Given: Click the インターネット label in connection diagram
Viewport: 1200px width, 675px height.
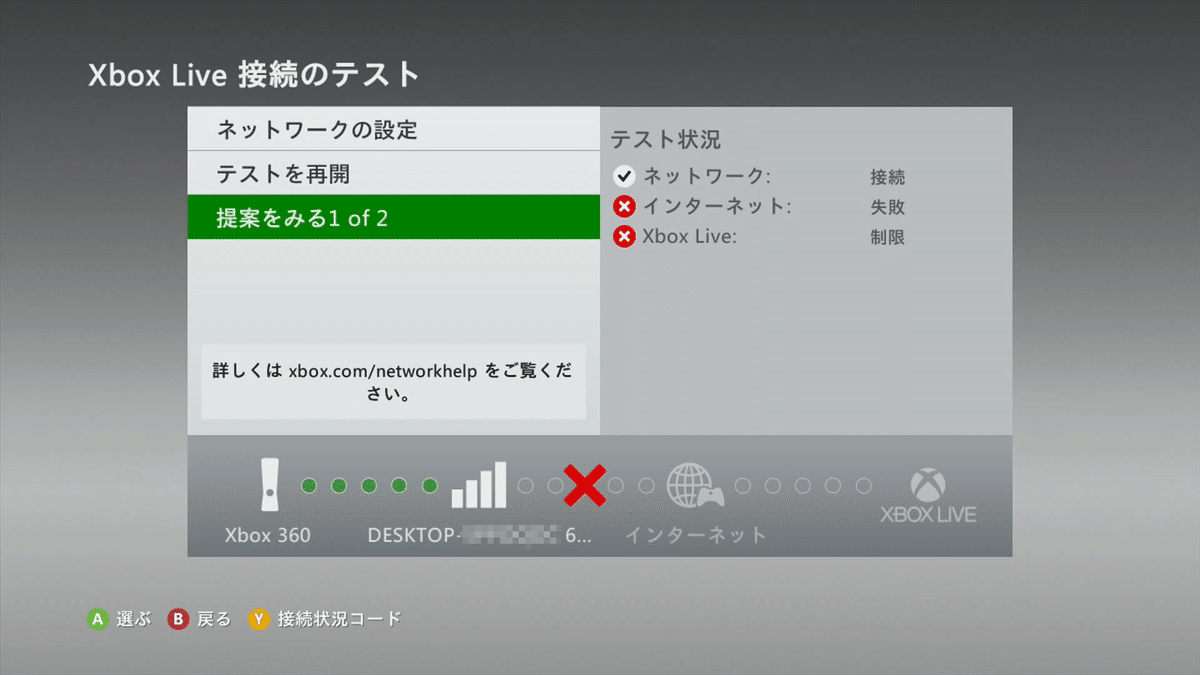Looking at the screenshot, I should click(x=696, y=535).
